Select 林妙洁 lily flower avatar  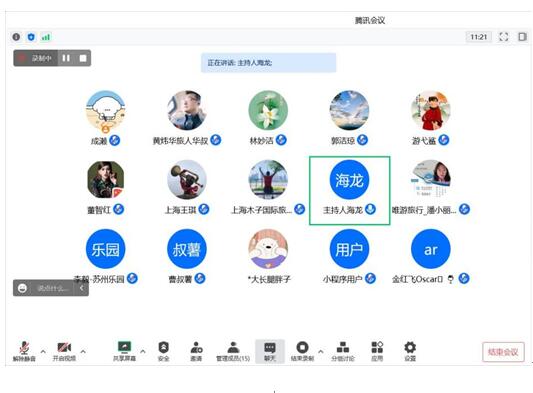coord(268,110)
